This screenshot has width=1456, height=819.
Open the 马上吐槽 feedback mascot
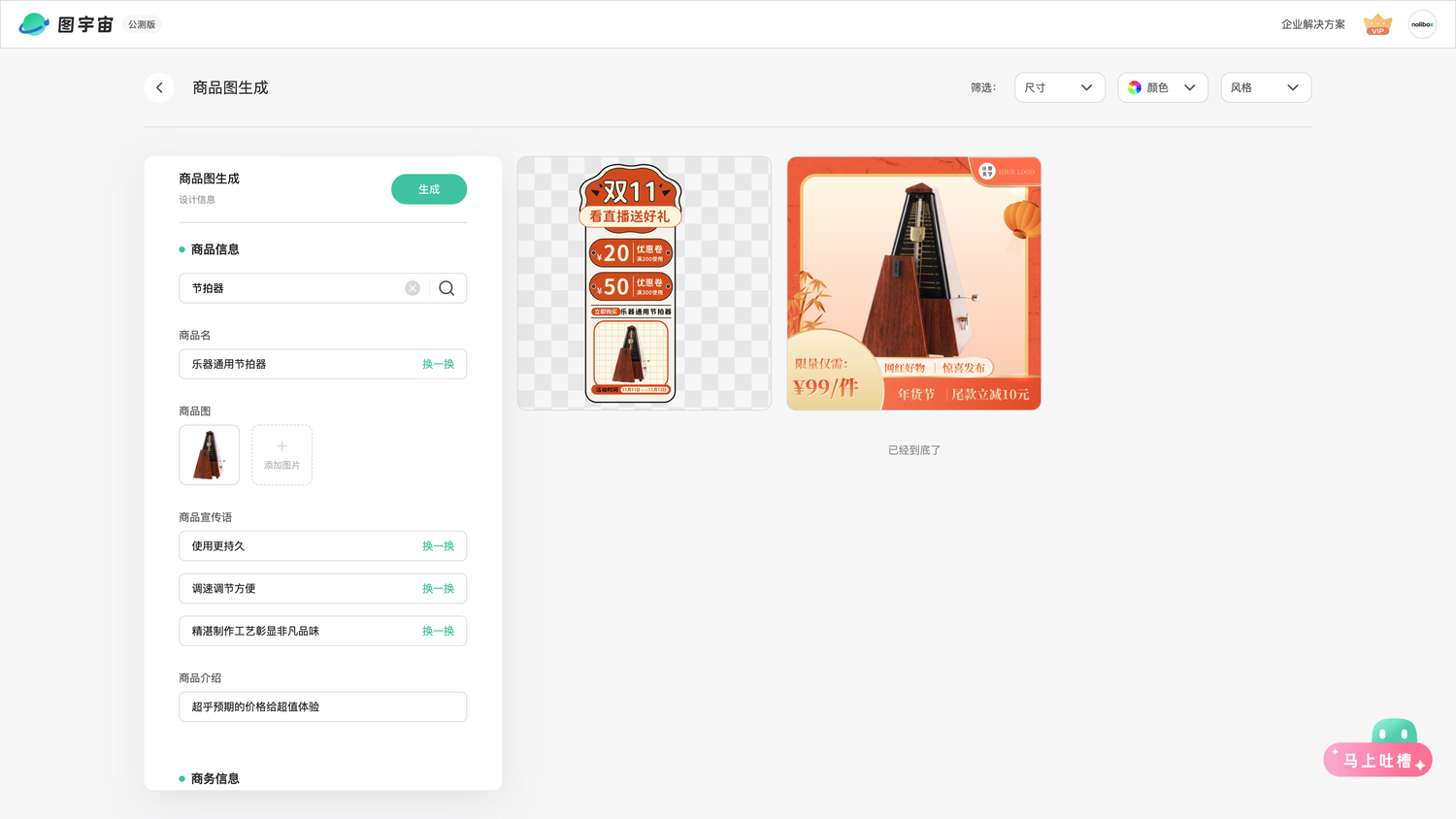click(1378, 748)
